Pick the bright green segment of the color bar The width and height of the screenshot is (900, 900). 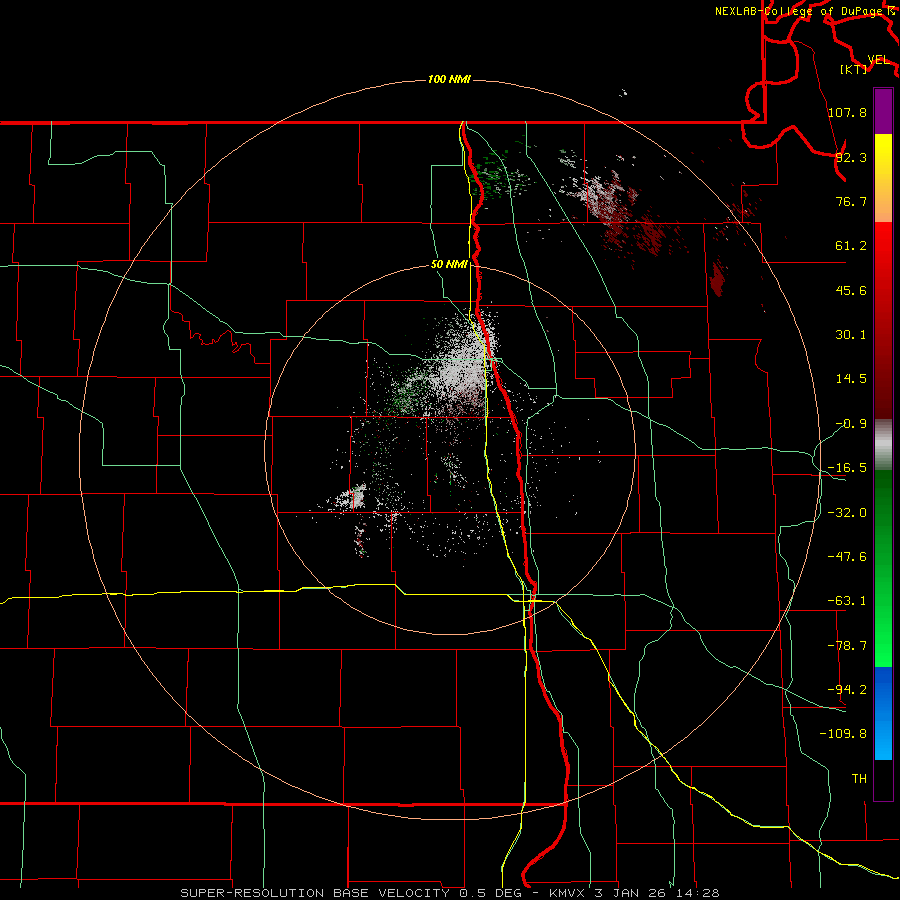click(x=883, y=568)
